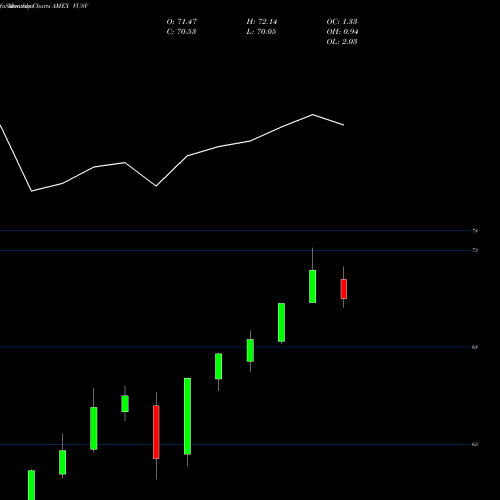
Task: Select the high value H: 72.14
Action: [x=262, y=22]
